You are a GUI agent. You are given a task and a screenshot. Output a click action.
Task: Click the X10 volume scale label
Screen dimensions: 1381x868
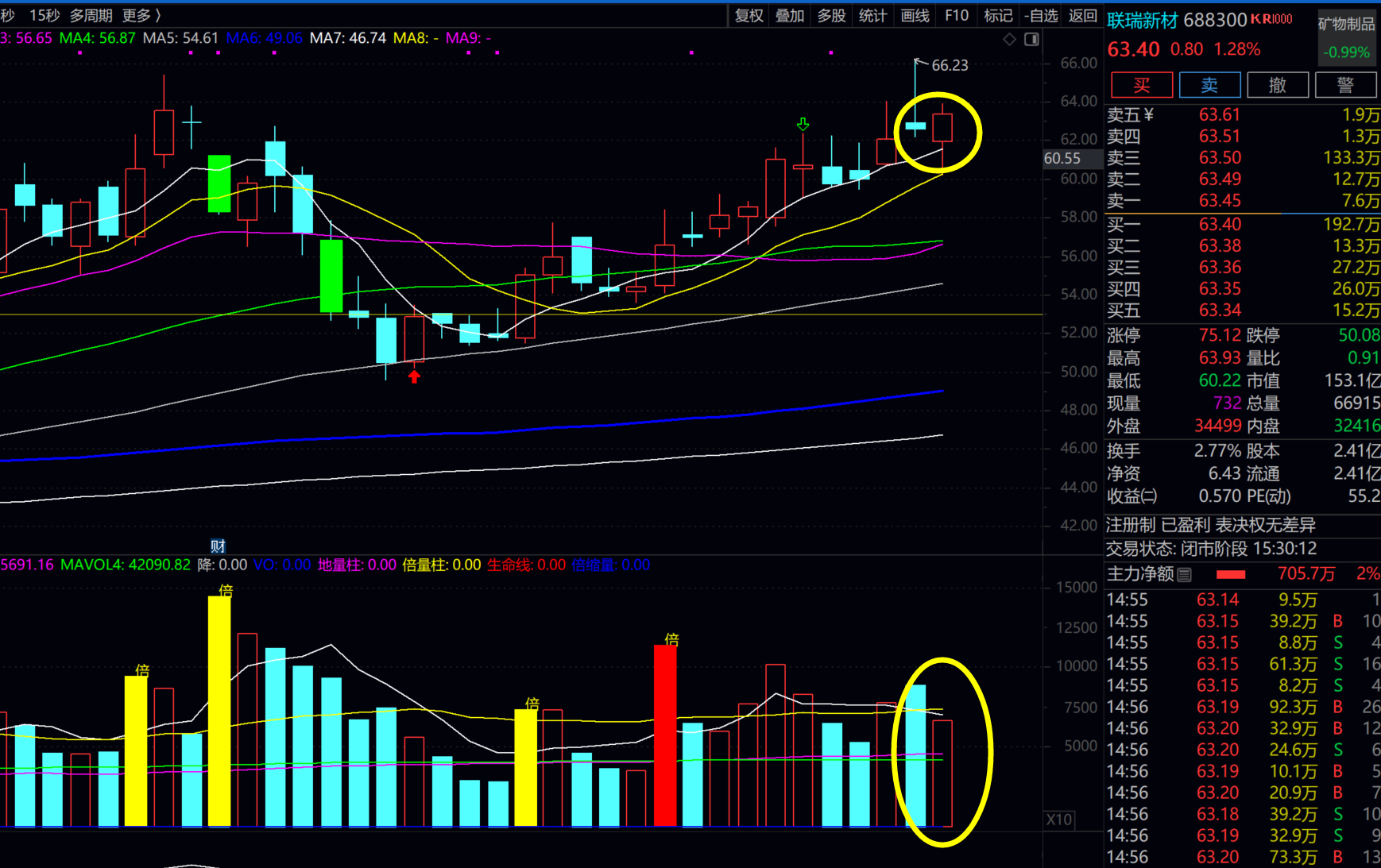coord(1058,820)
